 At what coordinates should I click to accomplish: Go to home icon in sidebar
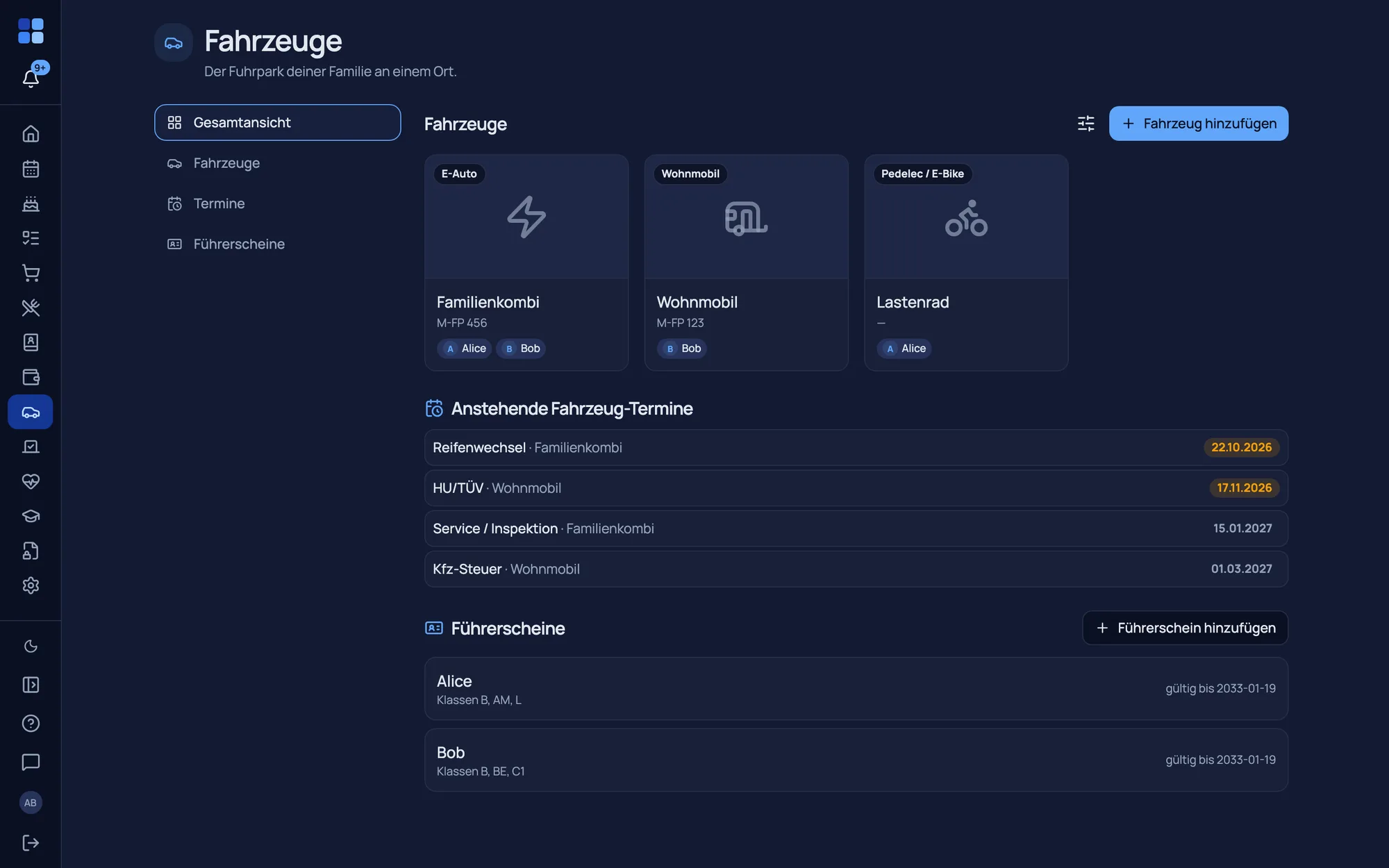[31, 133]
